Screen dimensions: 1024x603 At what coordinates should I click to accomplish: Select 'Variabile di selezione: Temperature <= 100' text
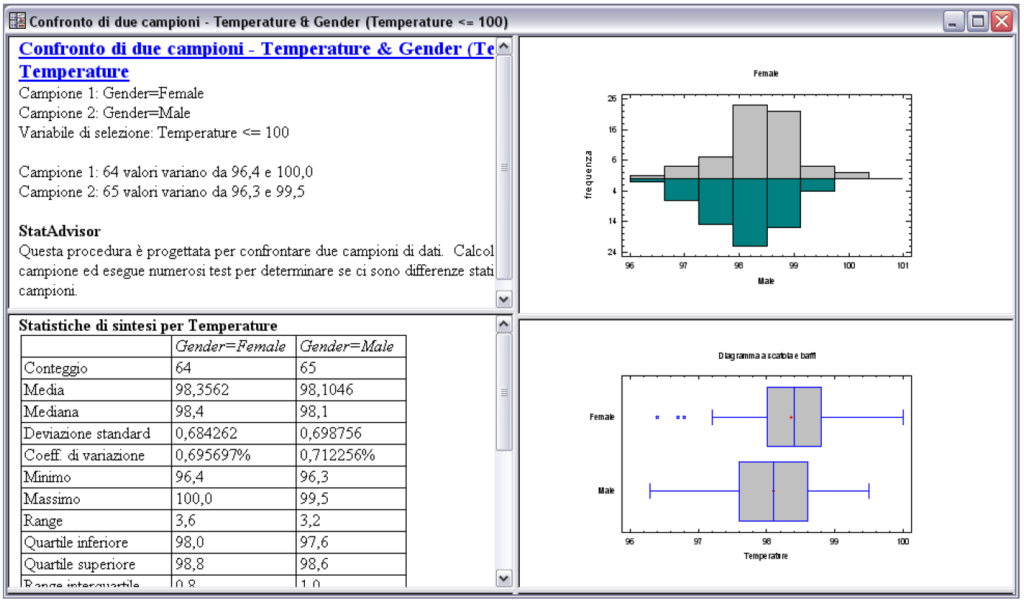pyautogui.click(x=154, y=133)
